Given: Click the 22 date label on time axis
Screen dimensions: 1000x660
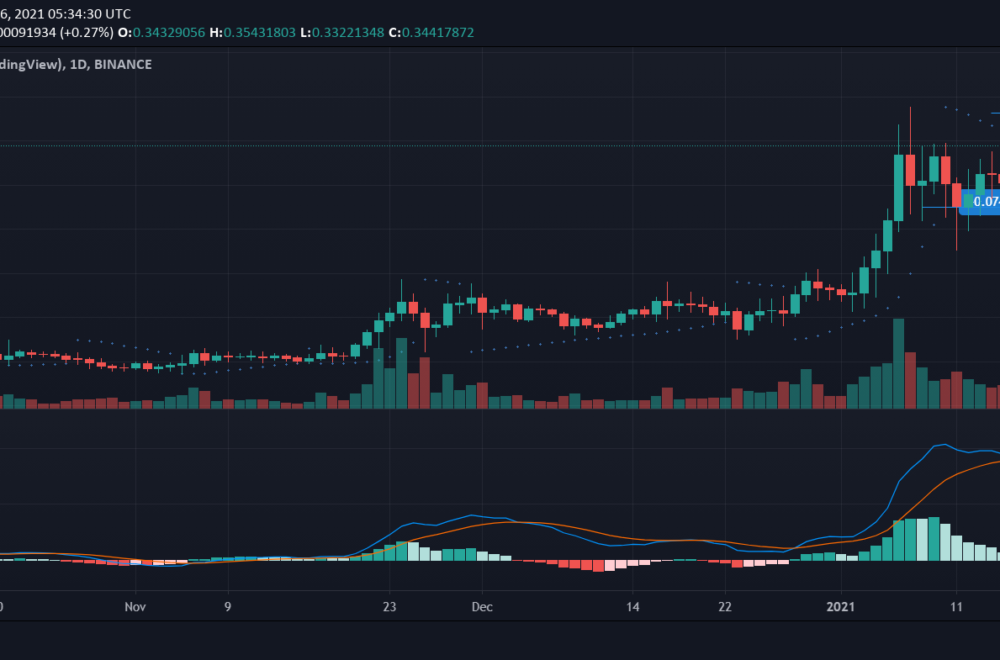Looking at the screenshot, I should [x=725, y=606].
